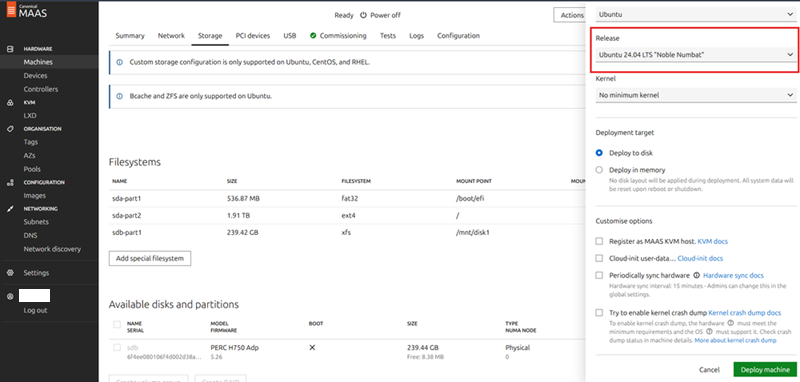Open Network discovery in the sidebar
This screenshot has width=800, height=382.
point(52,249)
